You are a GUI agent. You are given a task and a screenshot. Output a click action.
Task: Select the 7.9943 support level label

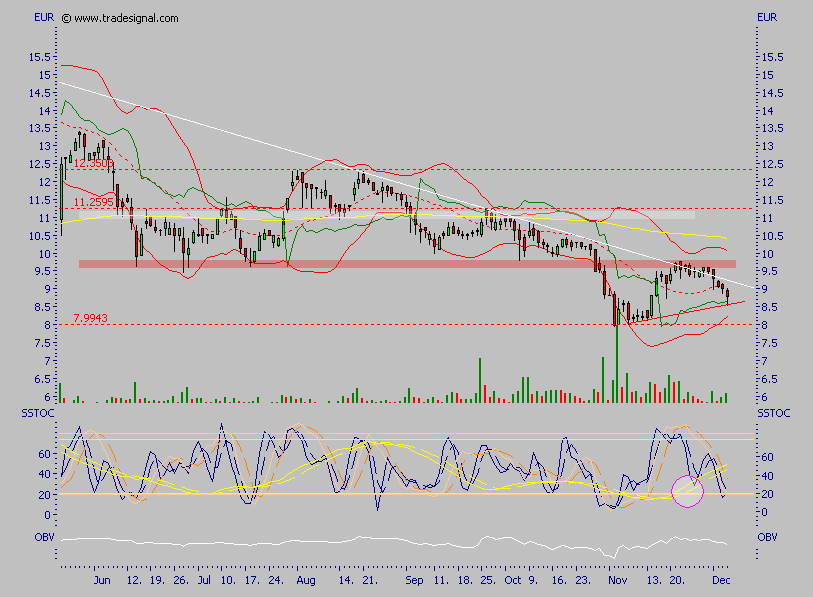[90, 318]
